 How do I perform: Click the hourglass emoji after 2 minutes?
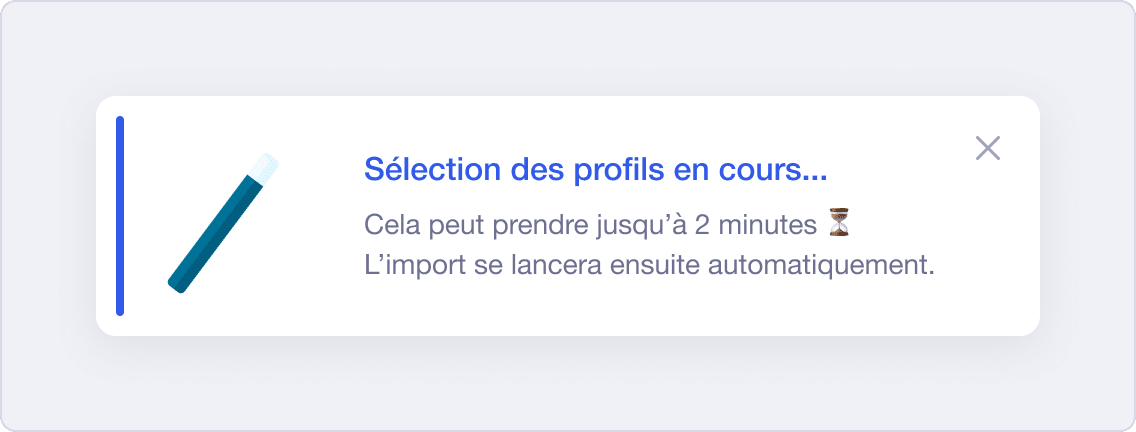[840, 224]
